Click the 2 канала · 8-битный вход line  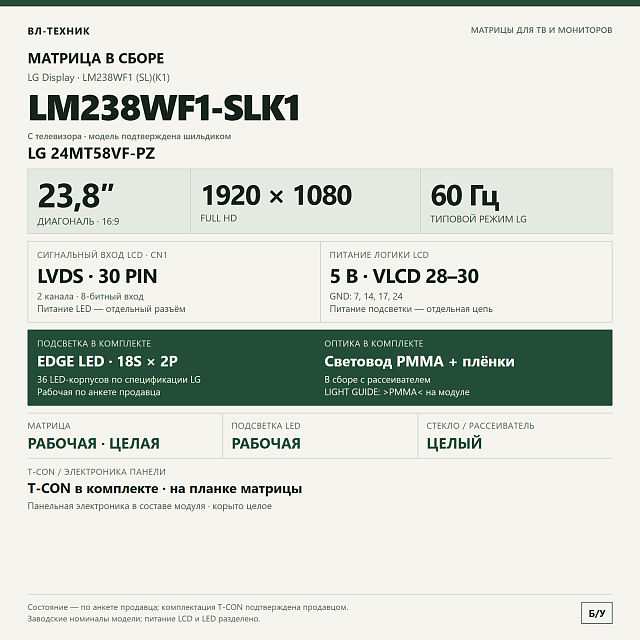tap(90, 297)
